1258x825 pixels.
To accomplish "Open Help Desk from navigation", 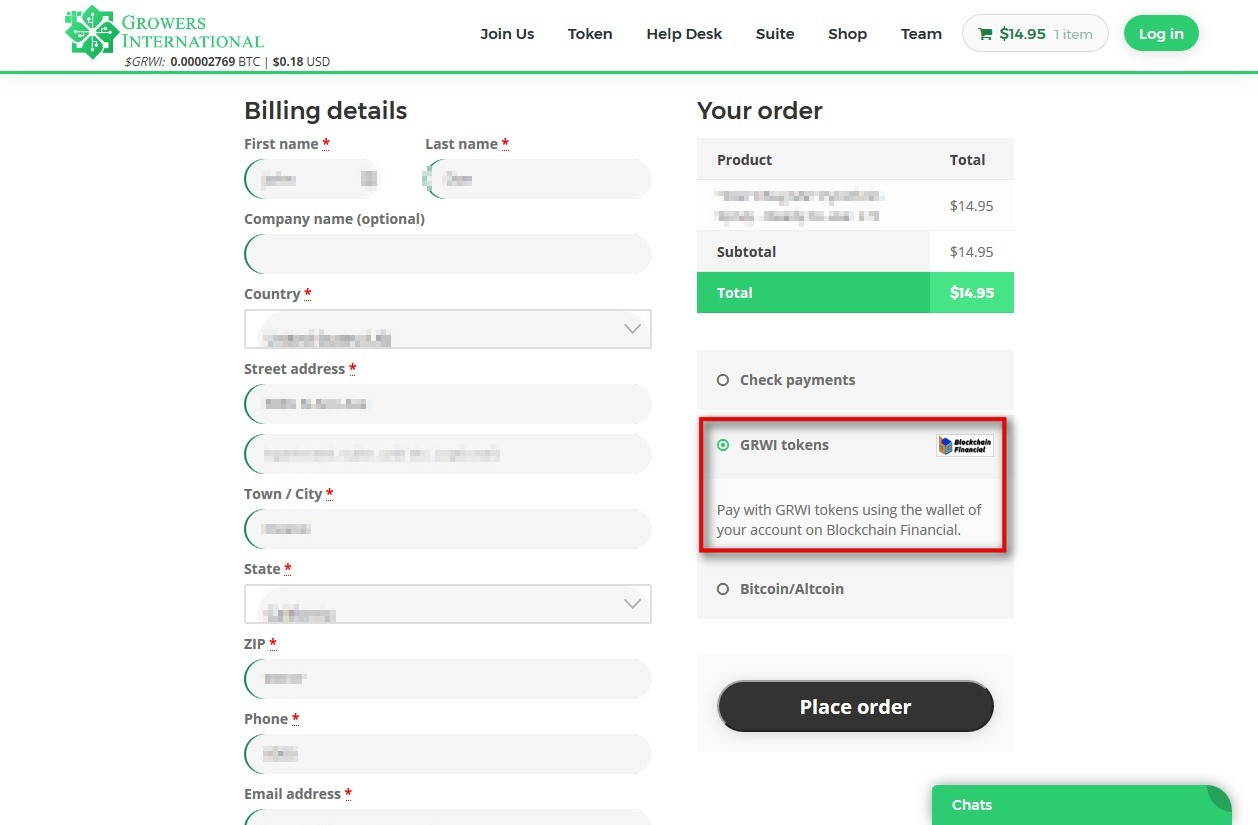I will coord(684,34).
